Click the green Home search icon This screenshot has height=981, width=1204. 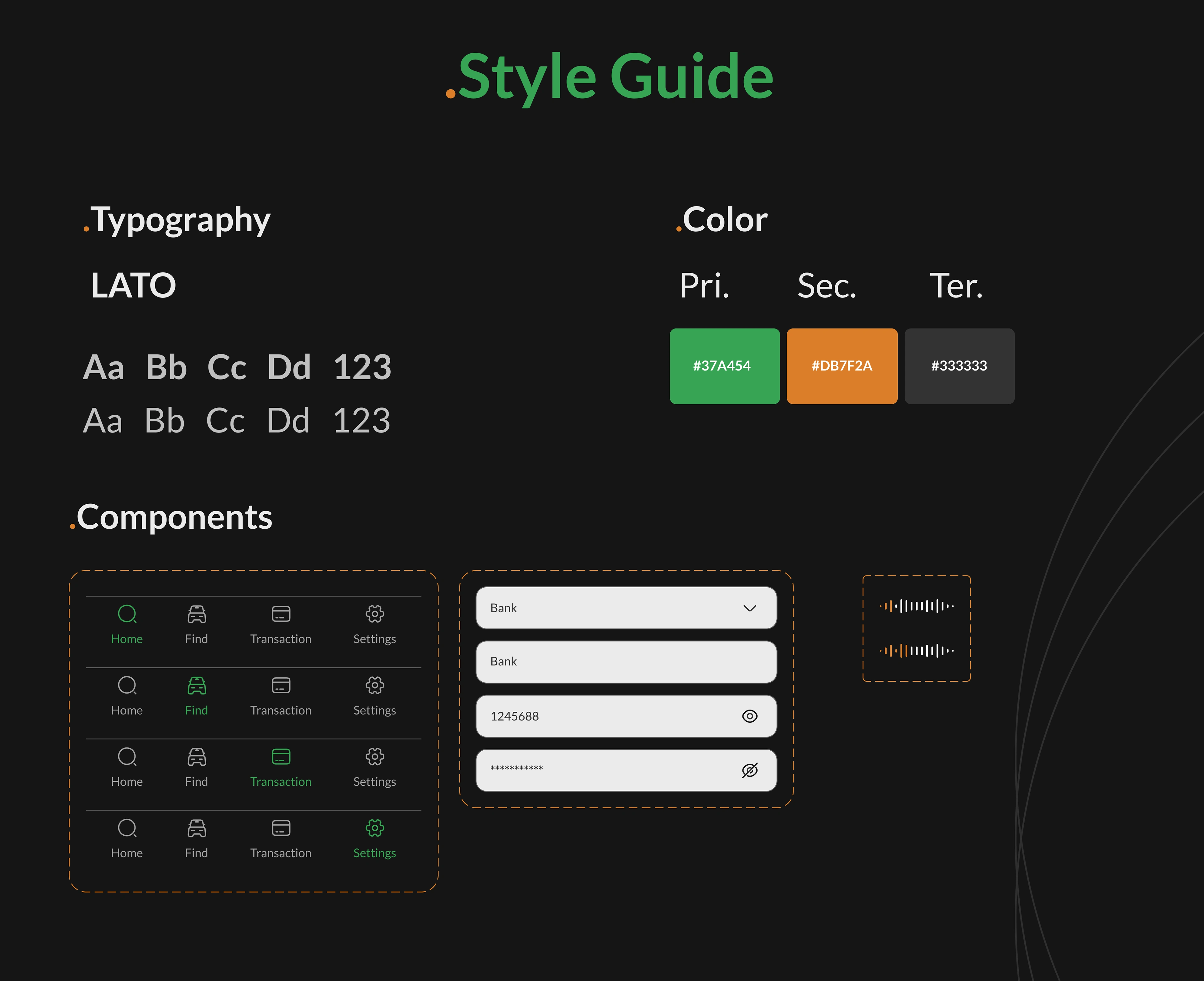click(x=127, y=614)
